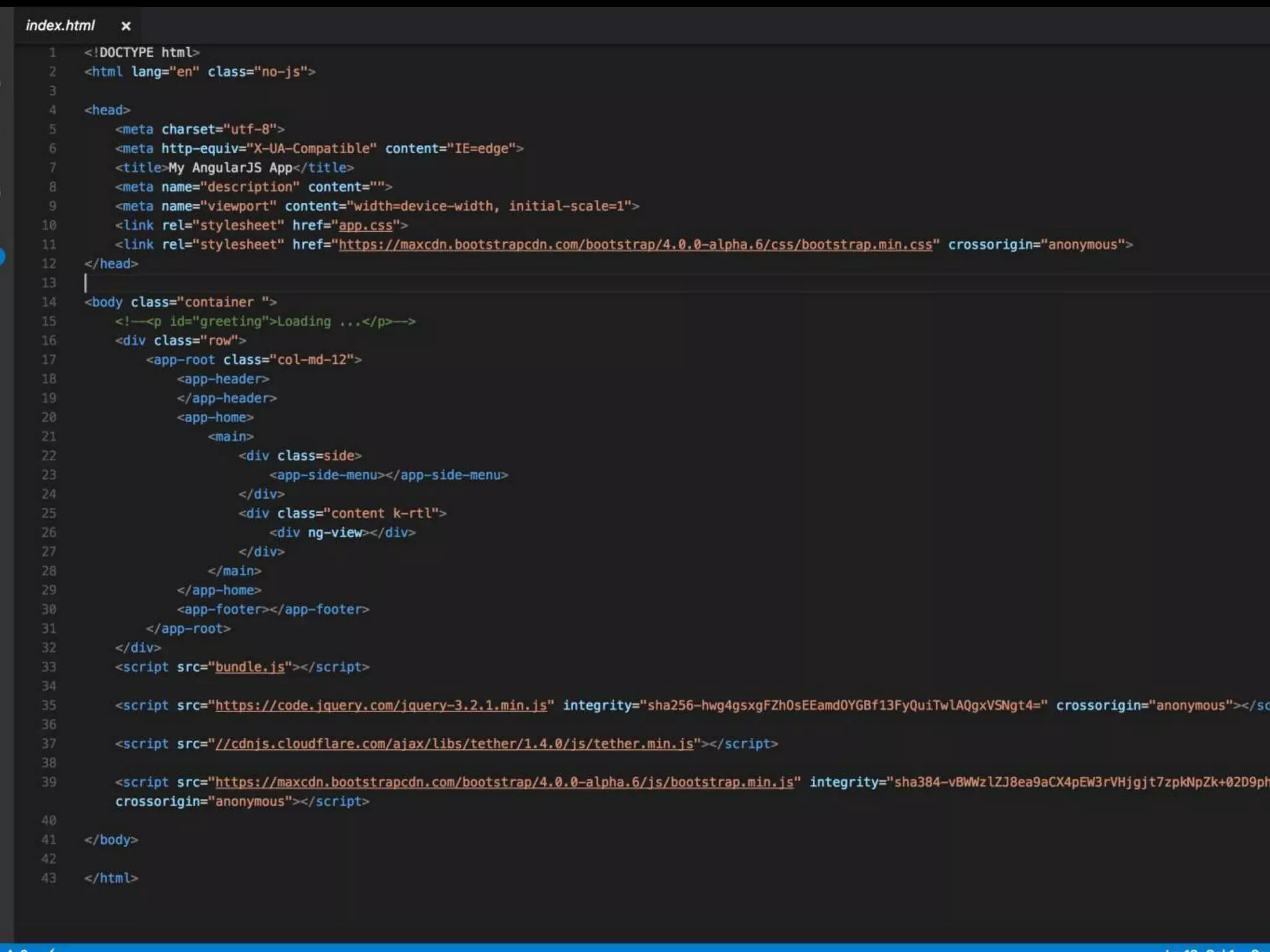Open the bootstrap.min.js script link

coord(504,783)
